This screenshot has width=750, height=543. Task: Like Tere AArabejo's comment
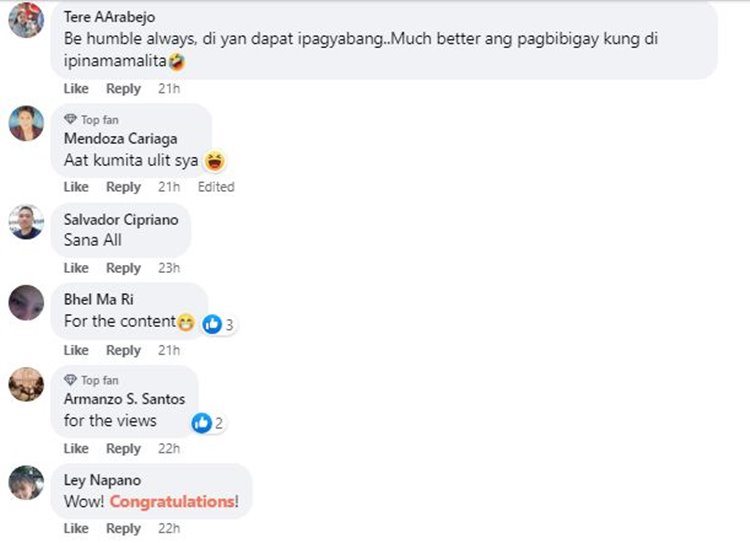(76, 89)
